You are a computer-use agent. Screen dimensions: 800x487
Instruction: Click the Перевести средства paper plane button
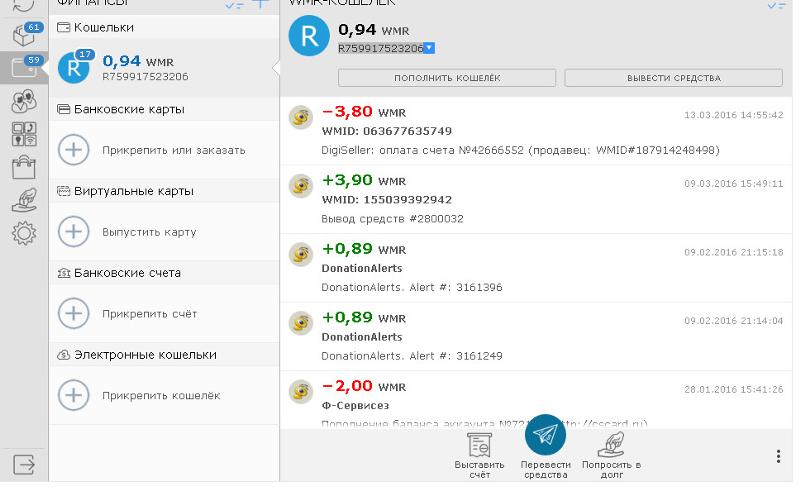[x=545, y=434]
